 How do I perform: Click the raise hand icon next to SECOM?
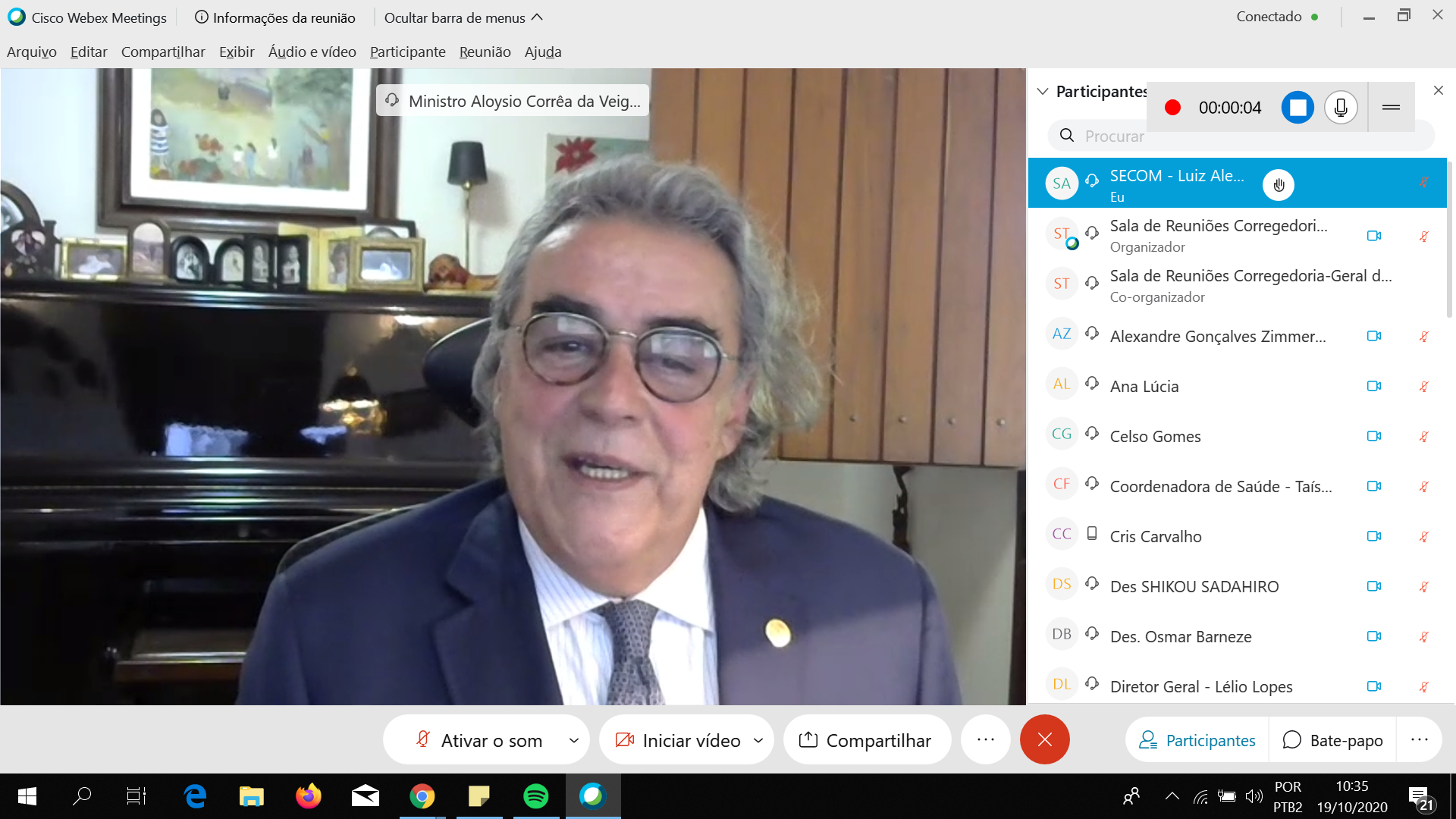1279,185
